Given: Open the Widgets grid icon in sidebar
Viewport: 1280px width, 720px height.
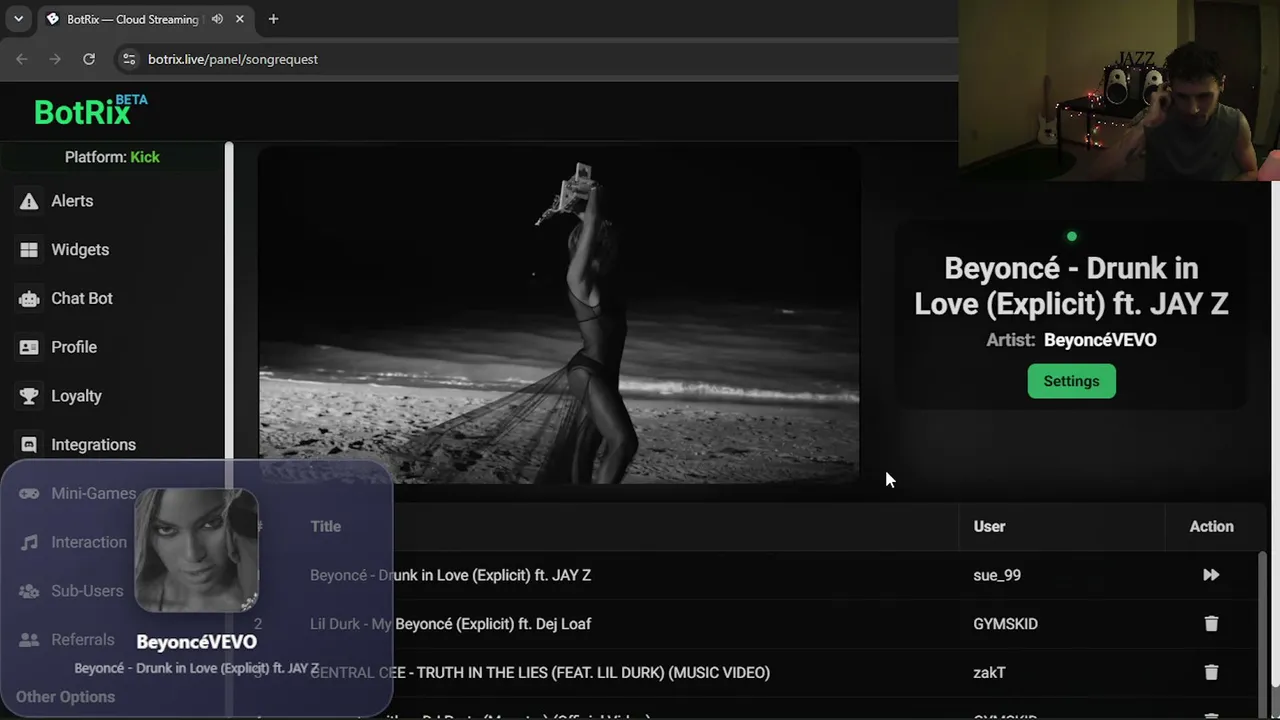Looking at the screenshot, I should (29, 250).
